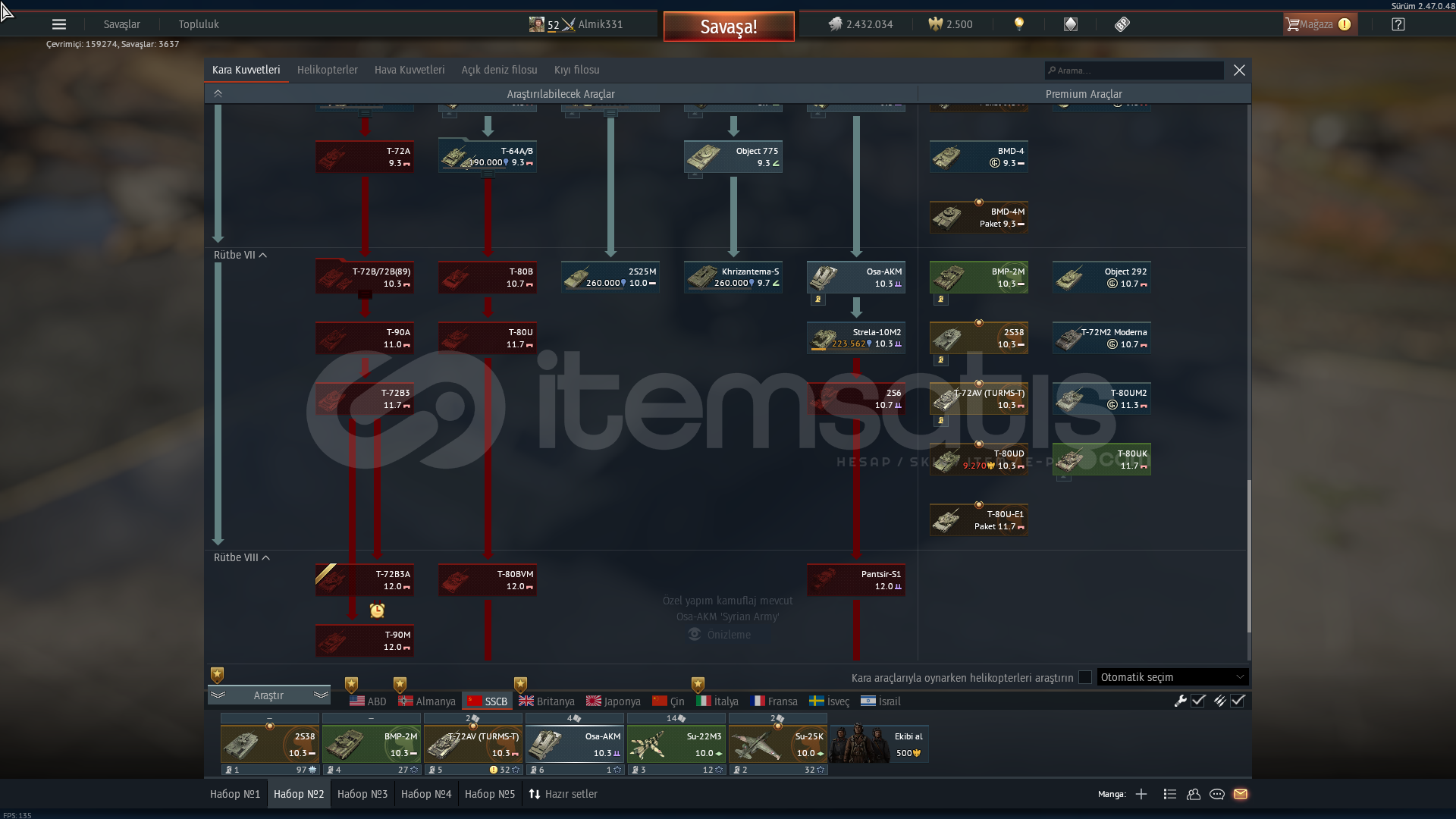Open the lightbulb hints icon
1456x819 pixels.
pyautogui.click(x=1019, y=24)
